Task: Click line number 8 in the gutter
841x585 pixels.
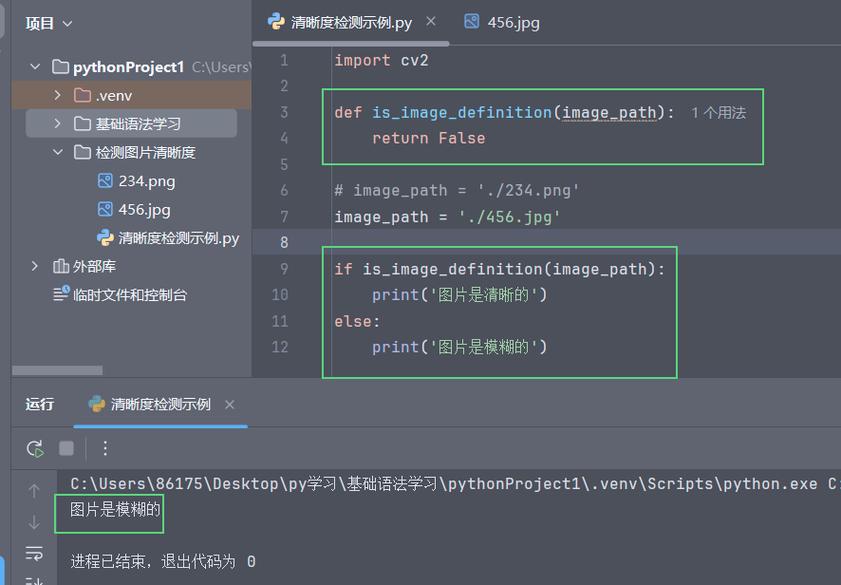Action: click(284, 242)
